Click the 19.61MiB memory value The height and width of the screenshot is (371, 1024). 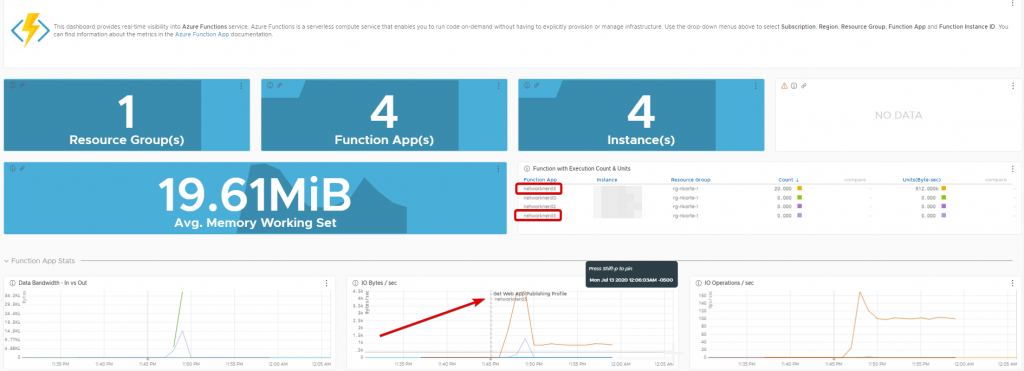coord(255,195)
